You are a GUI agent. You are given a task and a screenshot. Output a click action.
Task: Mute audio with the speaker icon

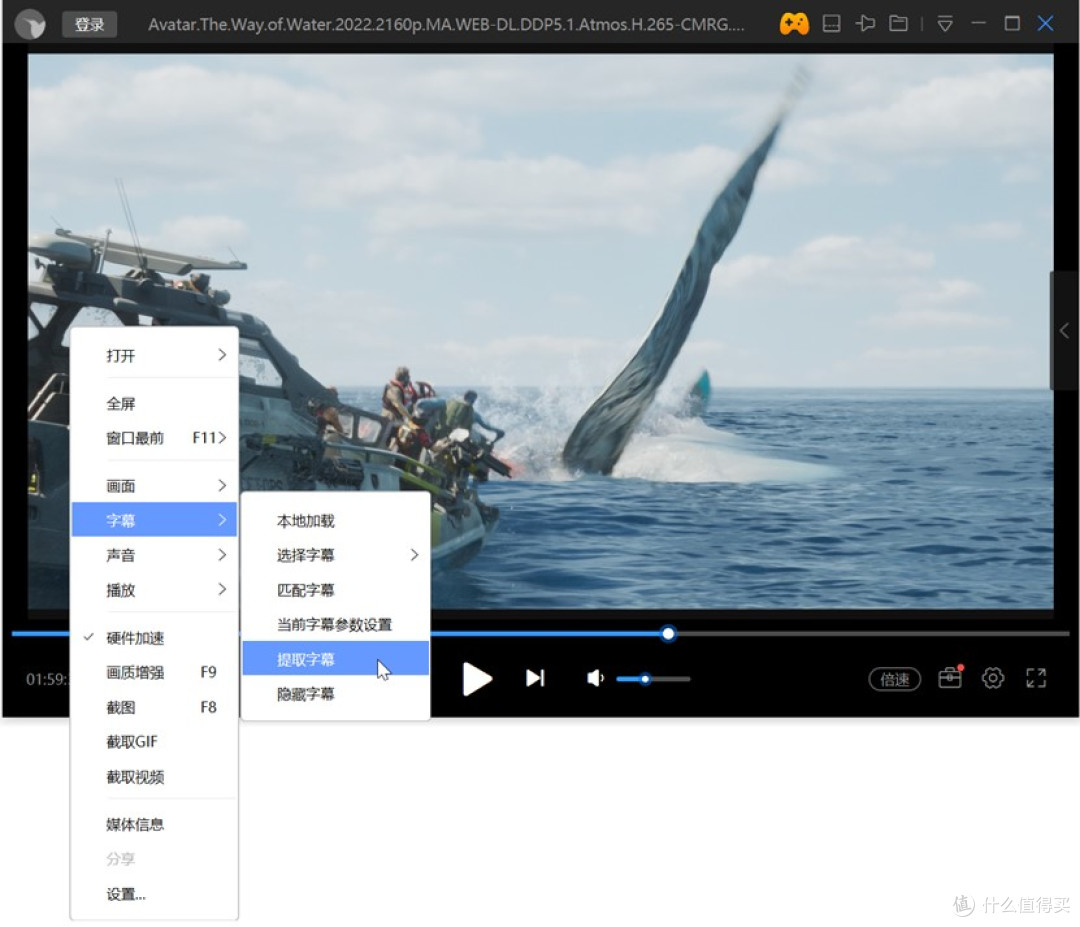tap(595, 678)
